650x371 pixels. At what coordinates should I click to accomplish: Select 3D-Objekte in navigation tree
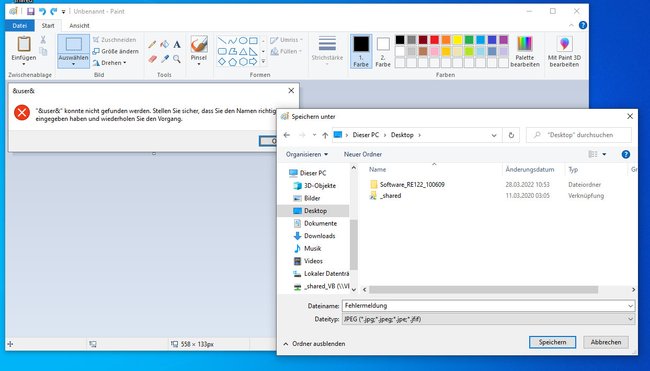coord(314,186)
